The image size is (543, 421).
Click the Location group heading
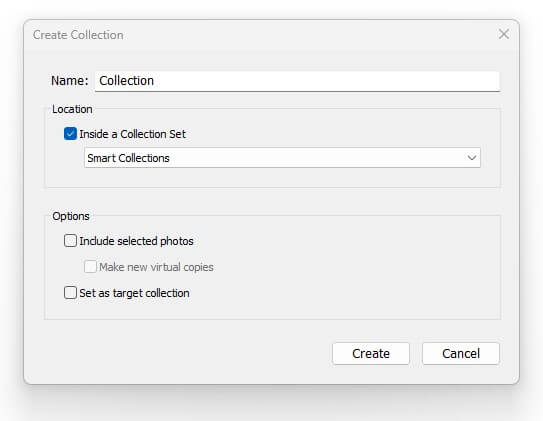coord(72,109)
